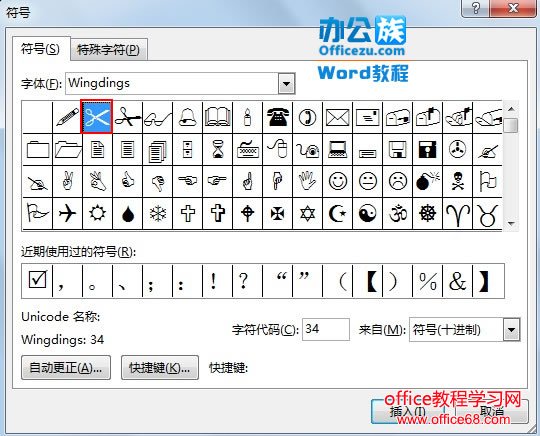540x436 pixels.
Task: Select the bomb symbol
Action: pyautogui.click(x=427, y=181)
